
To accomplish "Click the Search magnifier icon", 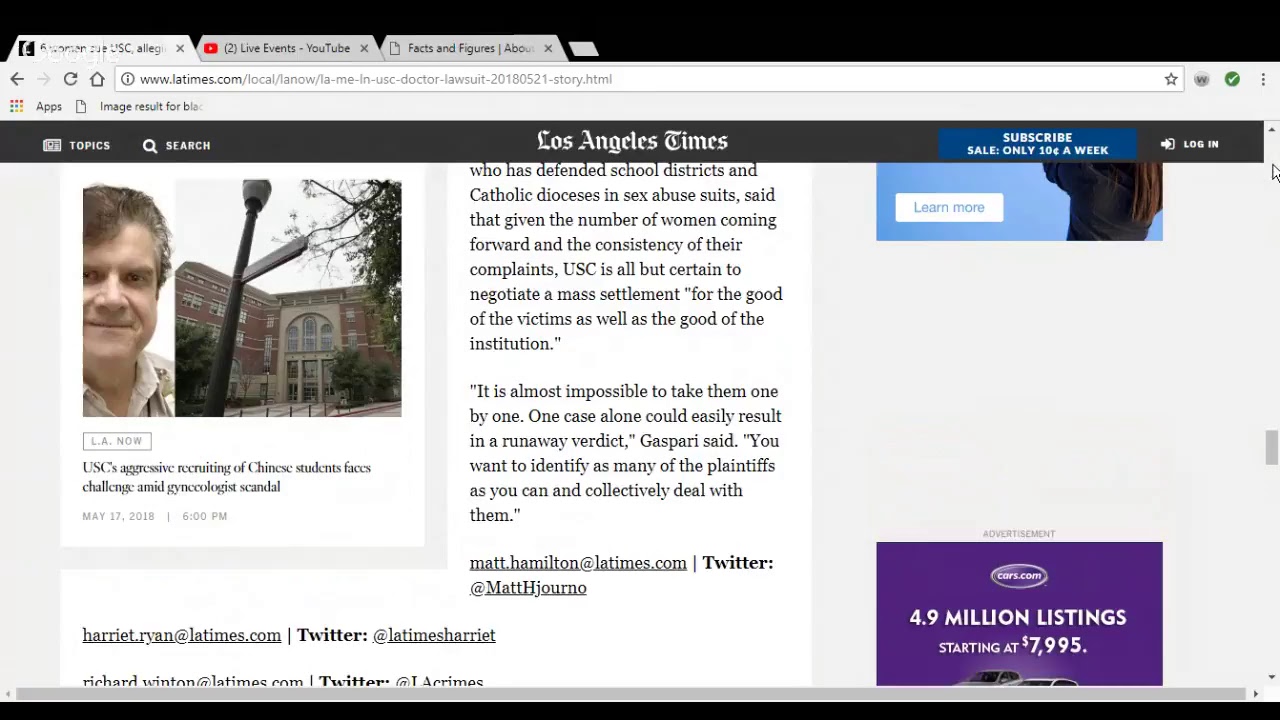I will click(150, 146).
